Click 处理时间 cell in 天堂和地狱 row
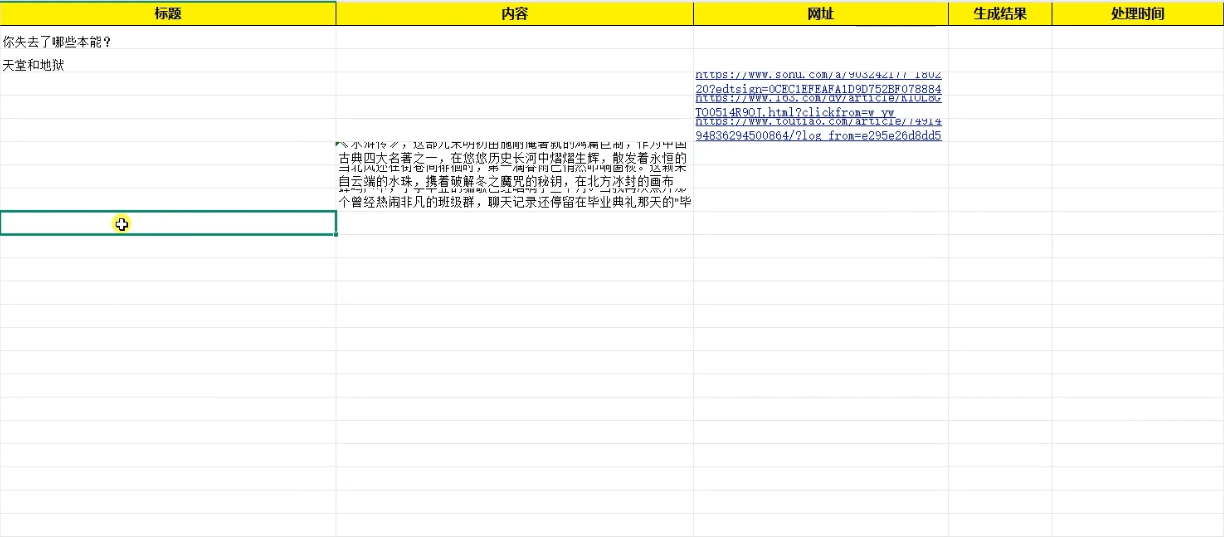 [1137, 65]
